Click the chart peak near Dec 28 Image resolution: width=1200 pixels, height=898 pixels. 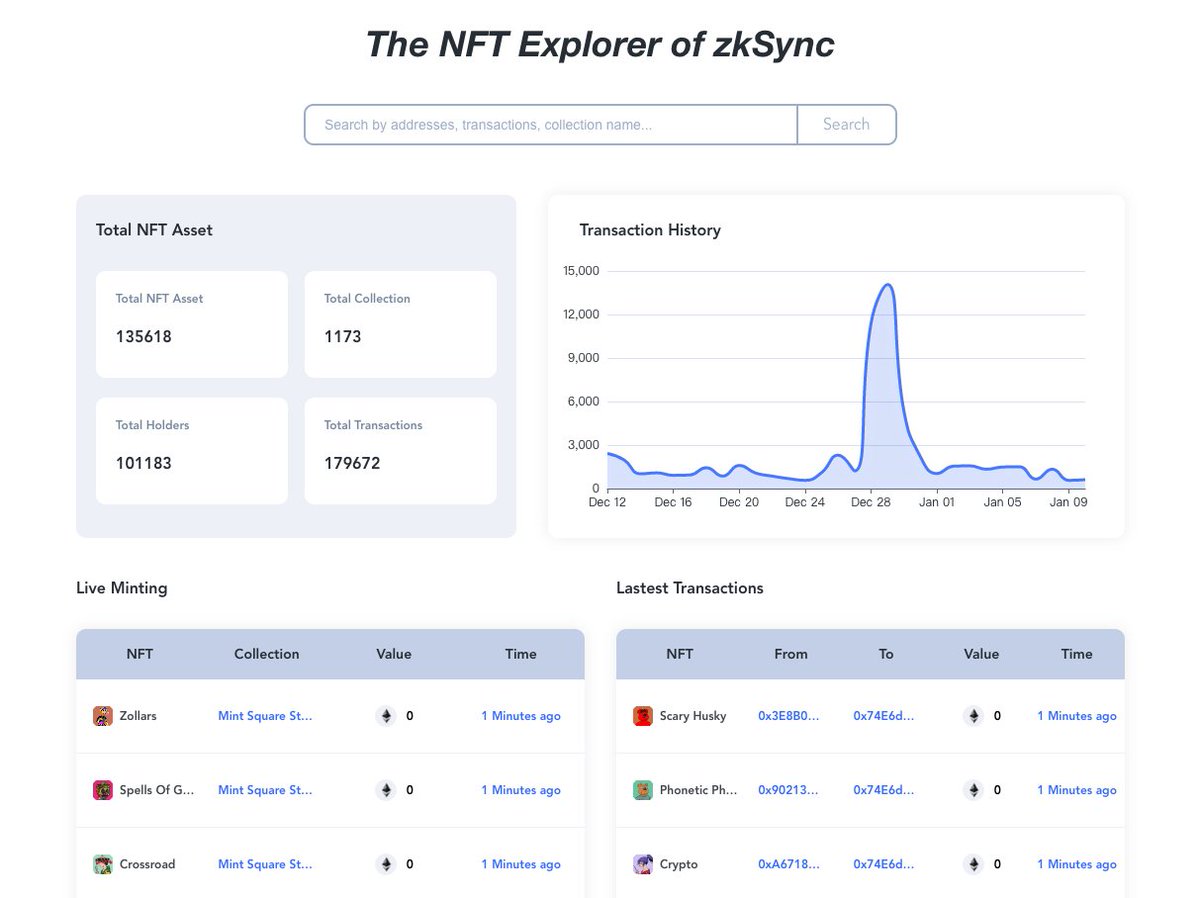(x=886, y=285)
